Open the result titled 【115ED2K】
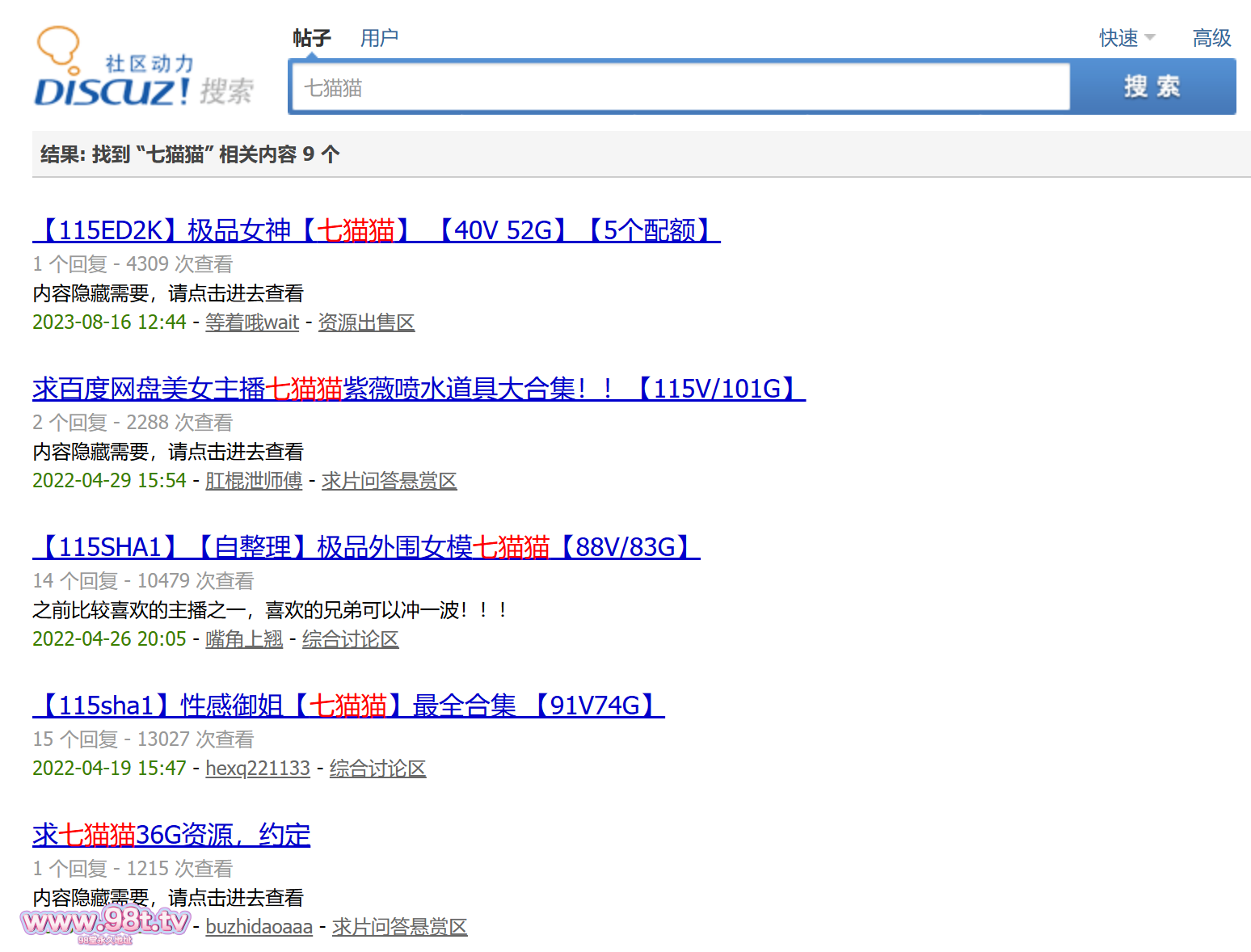Image resolution: width=1251 pixels, height=952 pixels. [x=376, y=230]
